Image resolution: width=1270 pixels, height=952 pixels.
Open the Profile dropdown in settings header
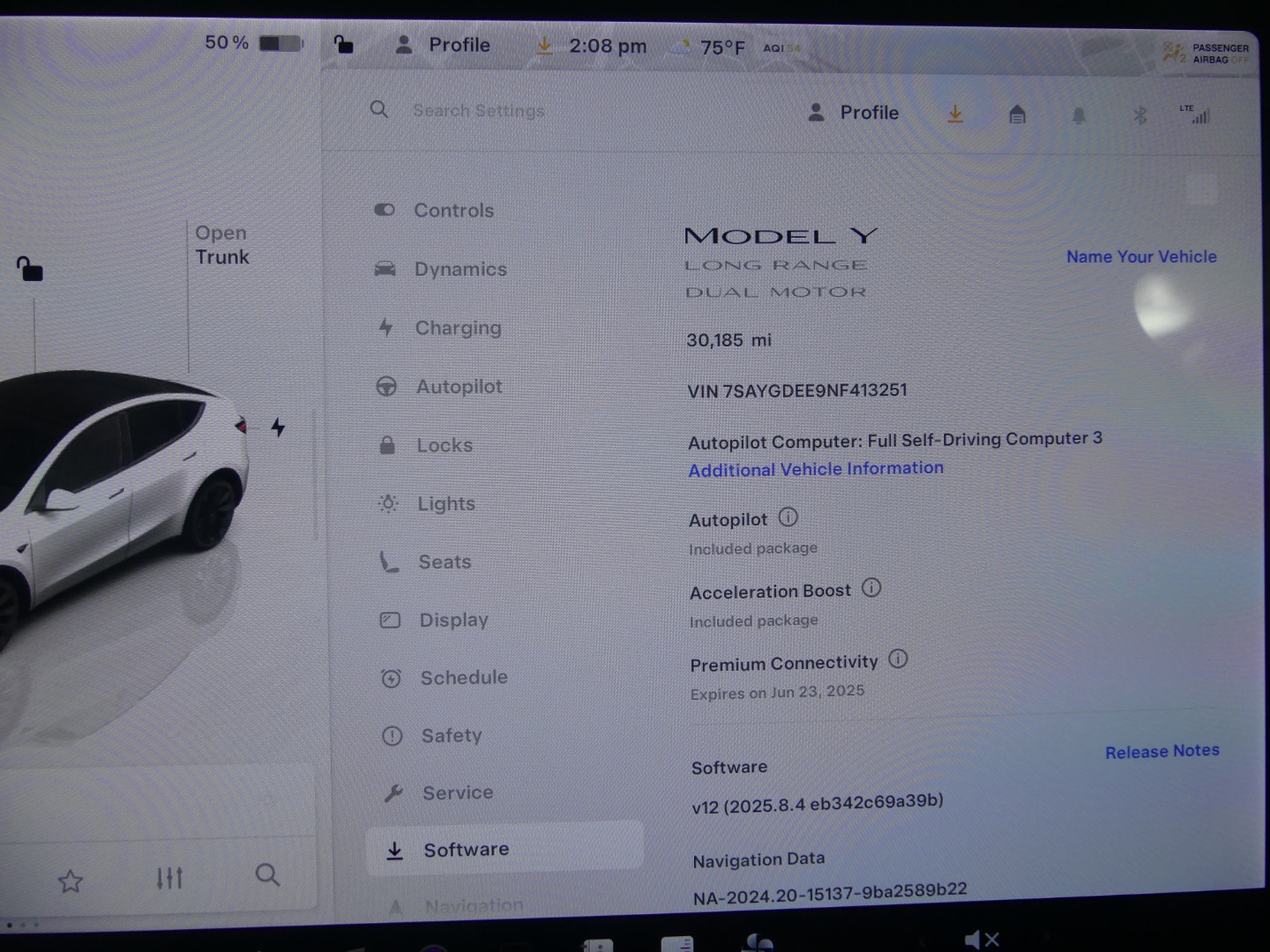click(854, 113)
